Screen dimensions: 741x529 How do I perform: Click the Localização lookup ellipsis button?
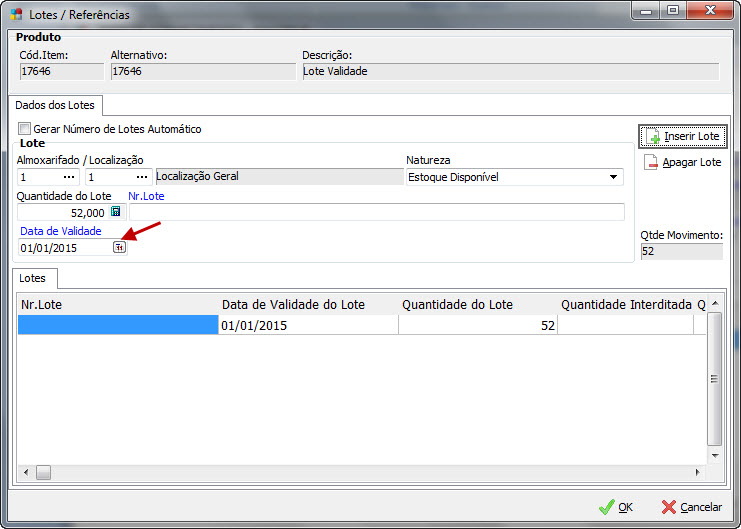click(142, 177)
